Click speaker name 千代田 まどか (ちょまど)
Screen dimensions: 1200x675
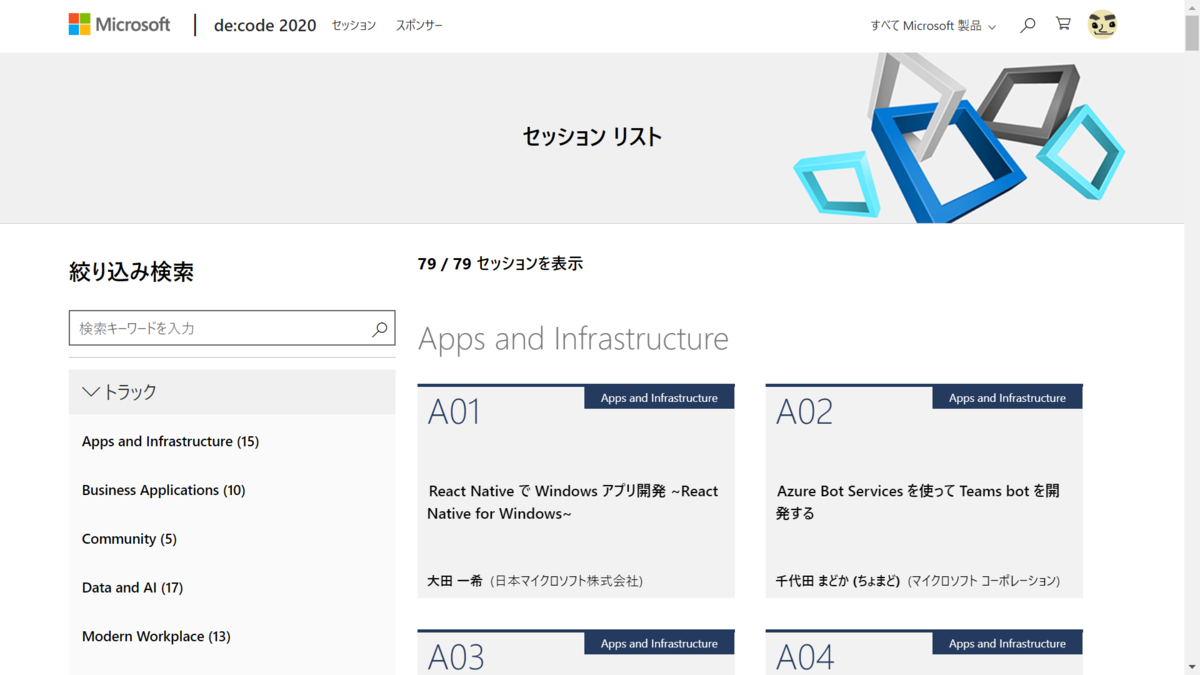pos(838,581)
